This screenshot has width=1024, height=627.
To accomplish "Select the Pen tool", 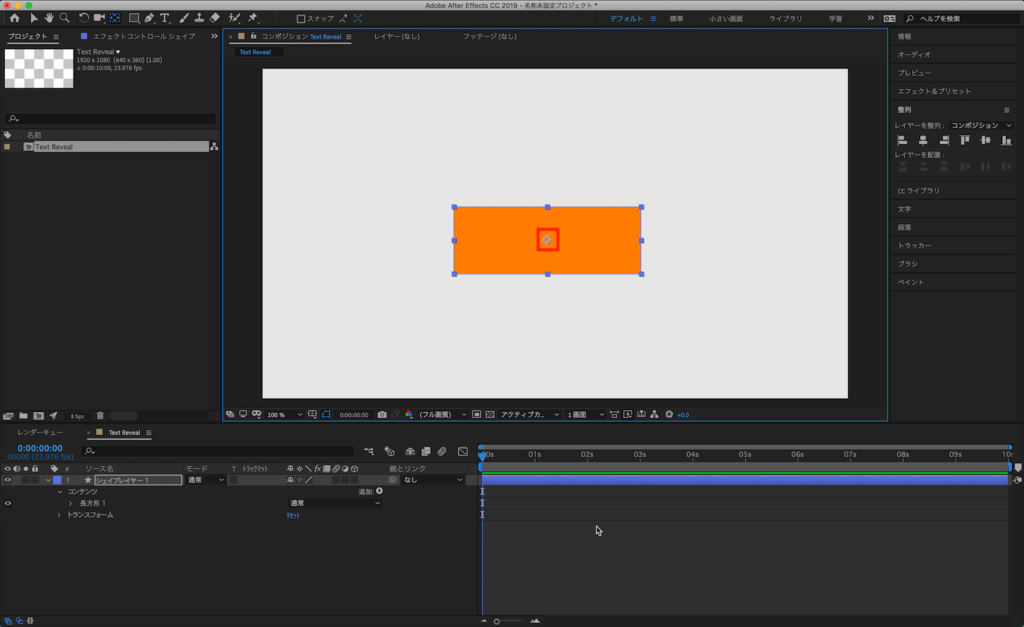I will coord(149,18).
